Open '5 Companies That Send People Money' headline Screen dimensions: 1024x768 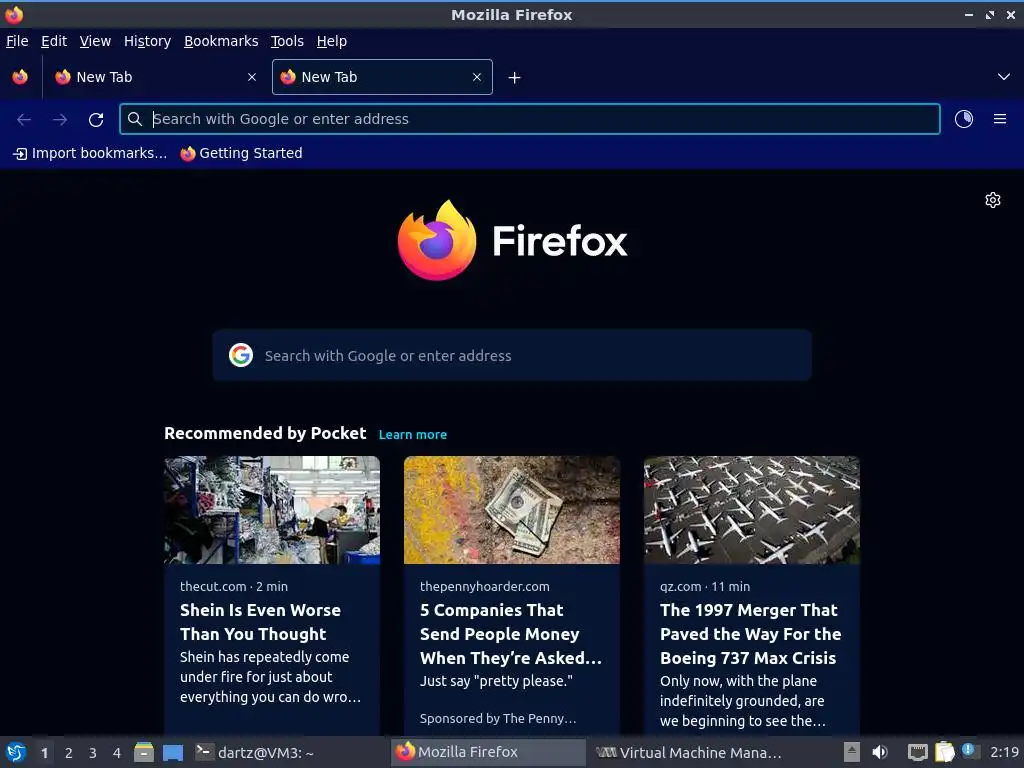(x=511, y=634)
